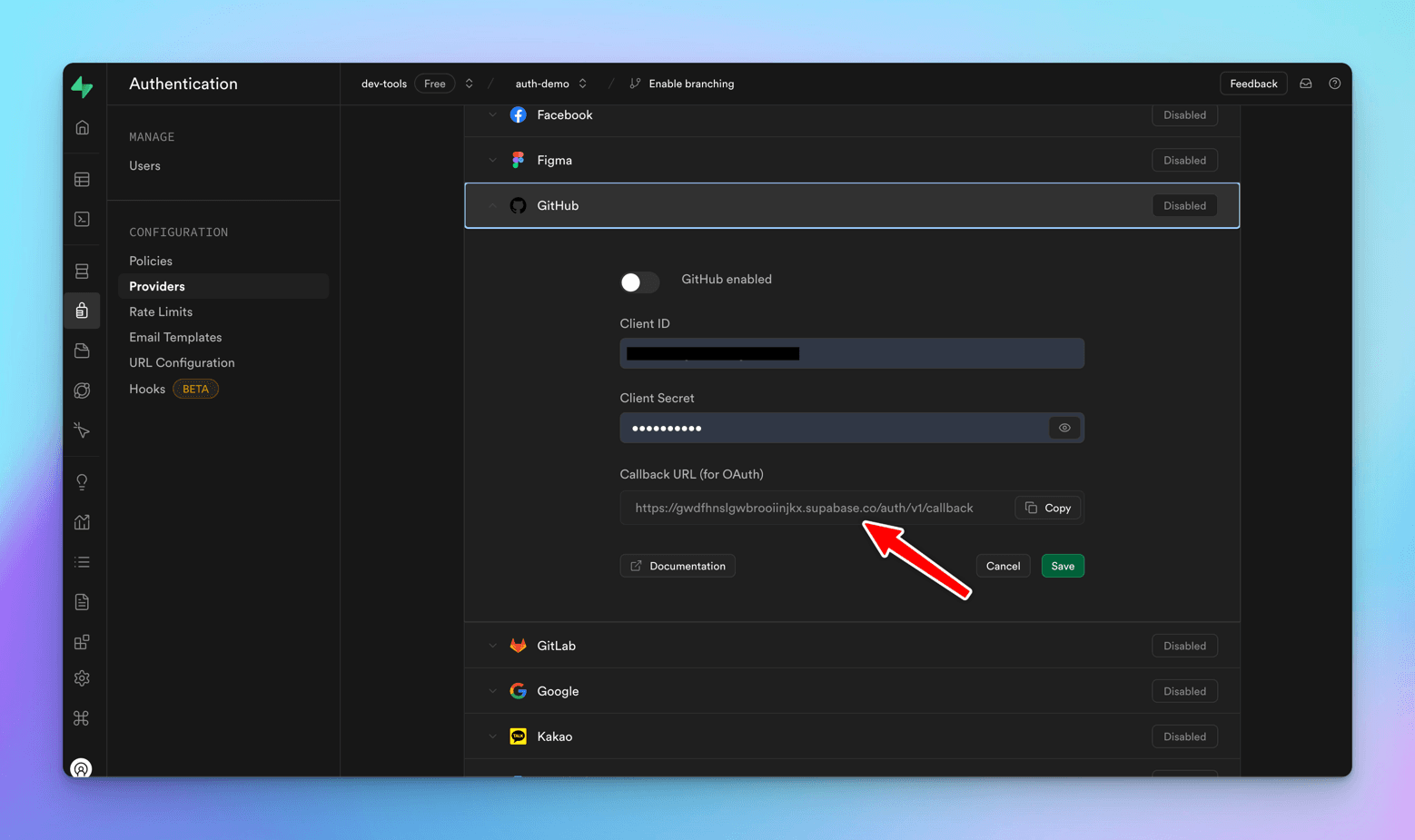Expand the Facebook provider row chevron

(492, 114)
